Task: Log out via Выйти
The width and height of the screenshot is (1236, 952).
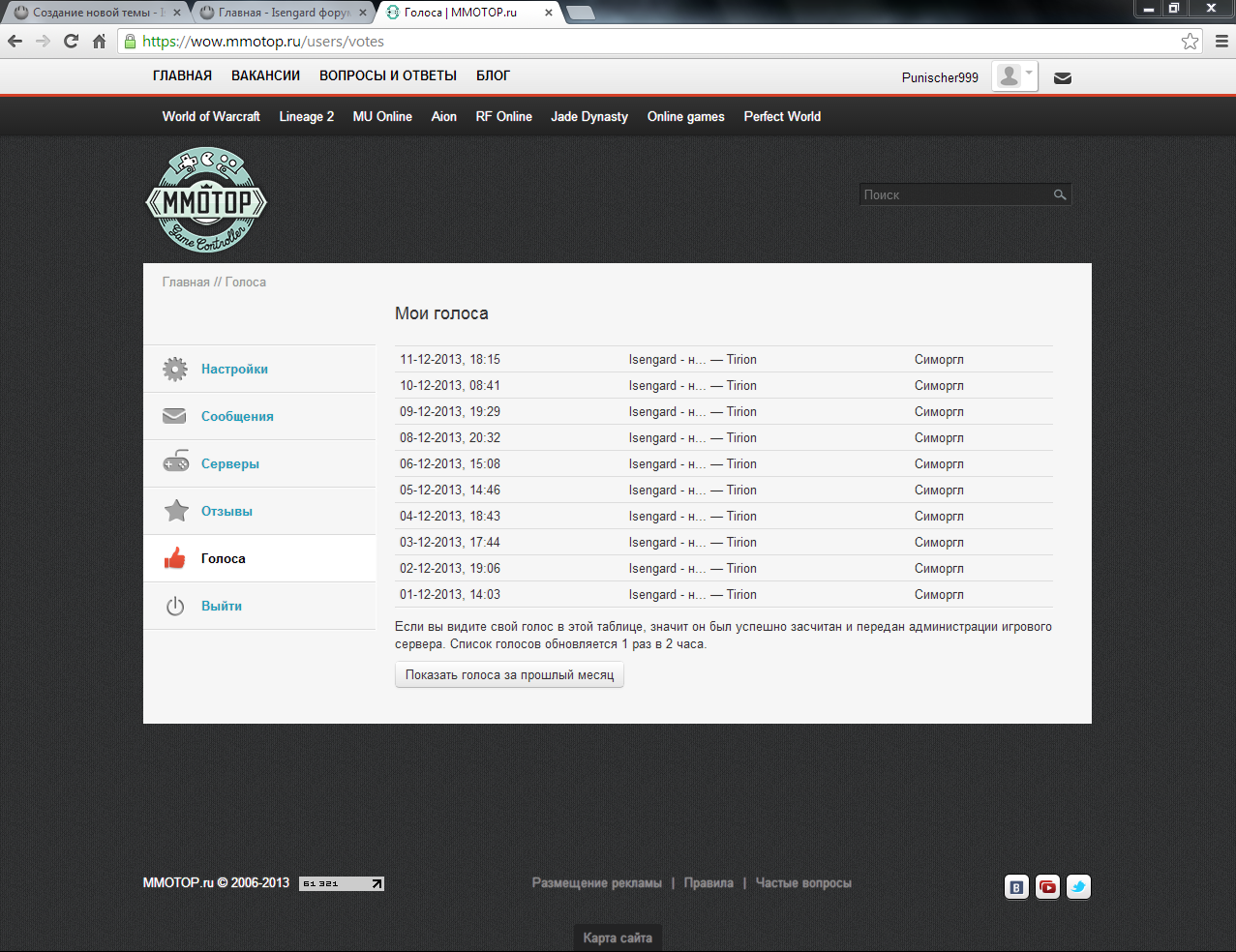Action: (221, 606)
